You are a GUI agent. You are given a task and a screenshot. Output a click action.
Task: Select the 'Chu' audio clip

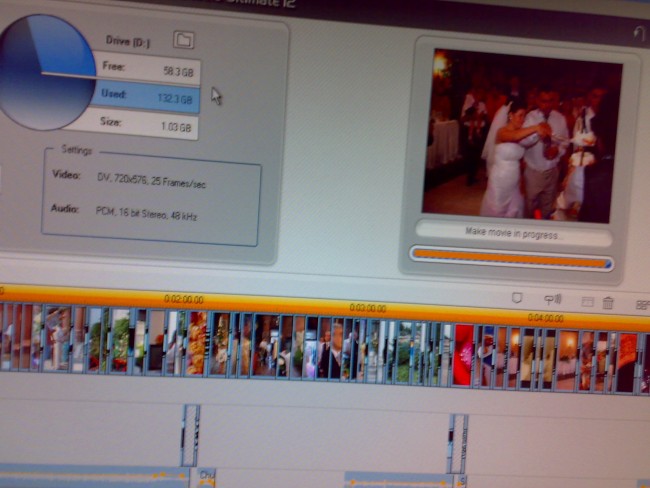(x=206, y=477)
